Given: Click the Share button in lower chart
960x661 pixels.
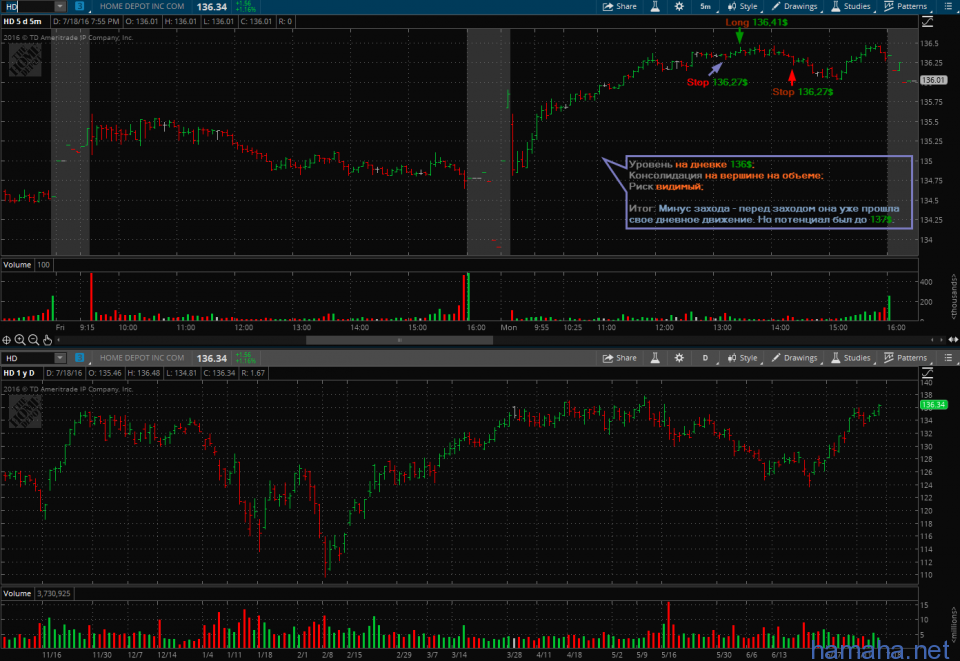Looking at the screenshot, I should [x=620, y=358].
